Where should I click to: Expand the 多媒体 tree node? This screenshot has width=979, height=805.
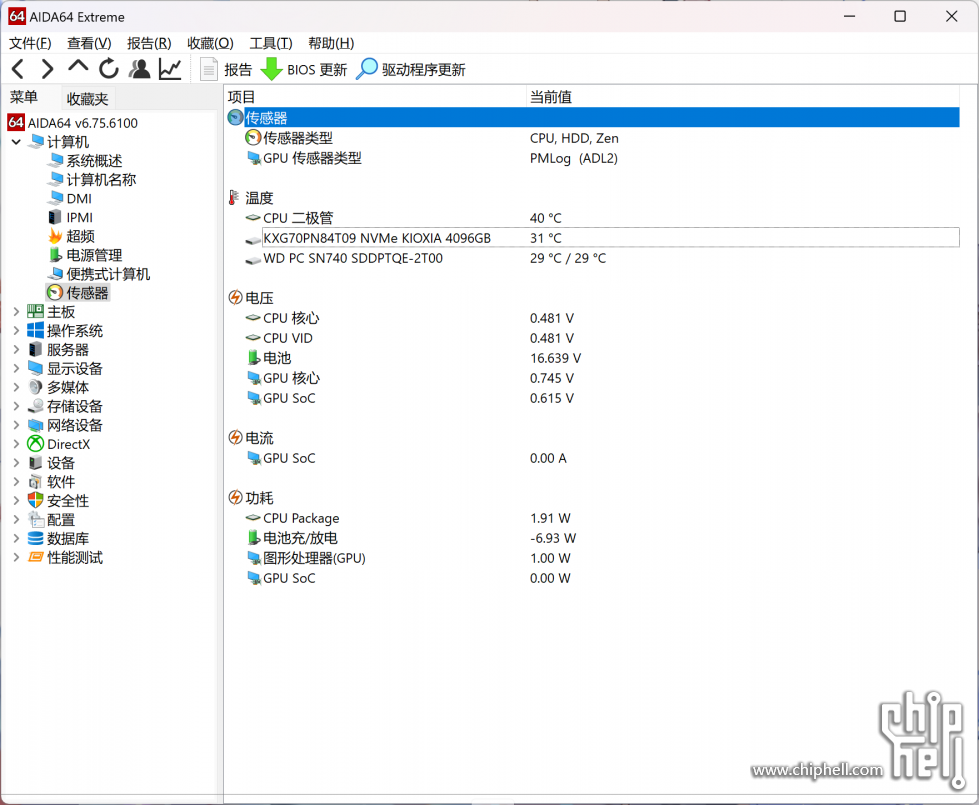(16, 387)
